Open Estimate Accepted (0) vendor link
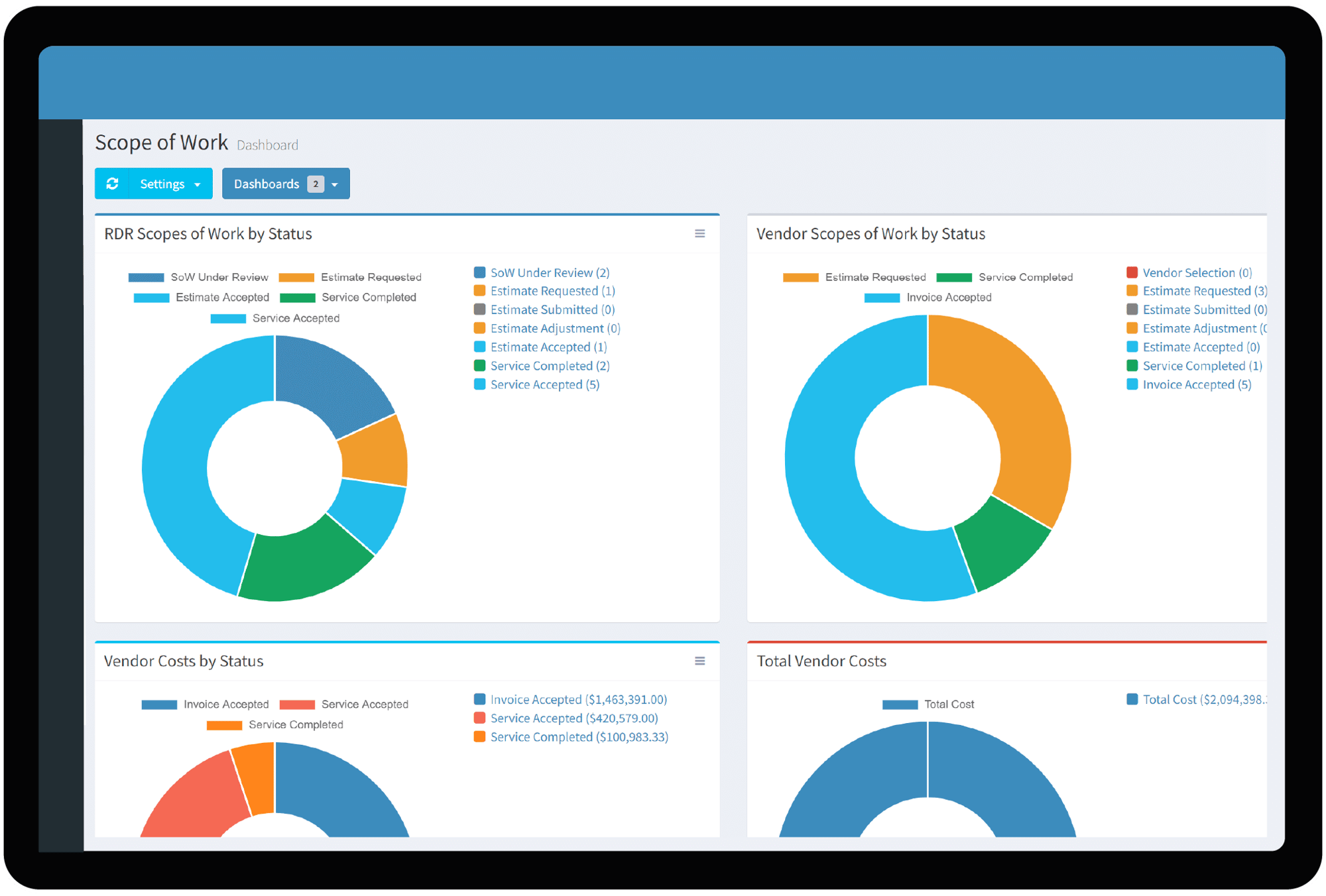 pos(1201,347)
